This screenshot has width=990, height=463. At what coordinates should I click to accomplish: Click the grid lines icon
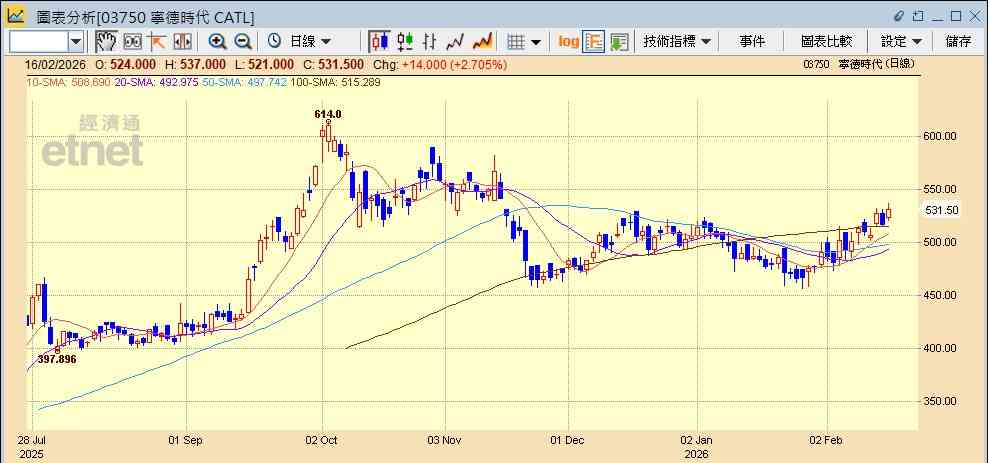click(x=516, y=42)
